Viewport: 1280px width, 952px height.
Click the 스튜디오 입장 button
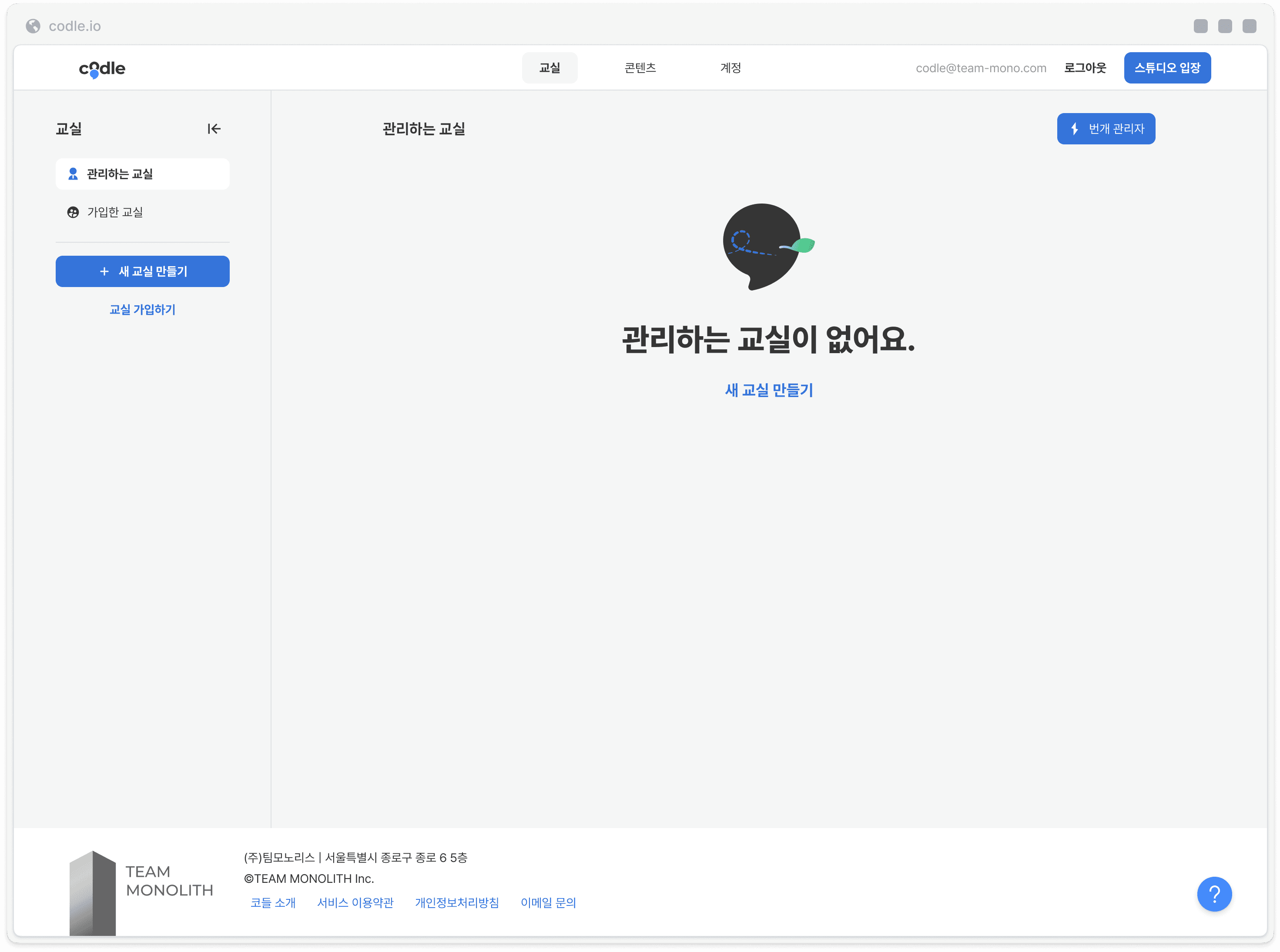[1167, 68]
